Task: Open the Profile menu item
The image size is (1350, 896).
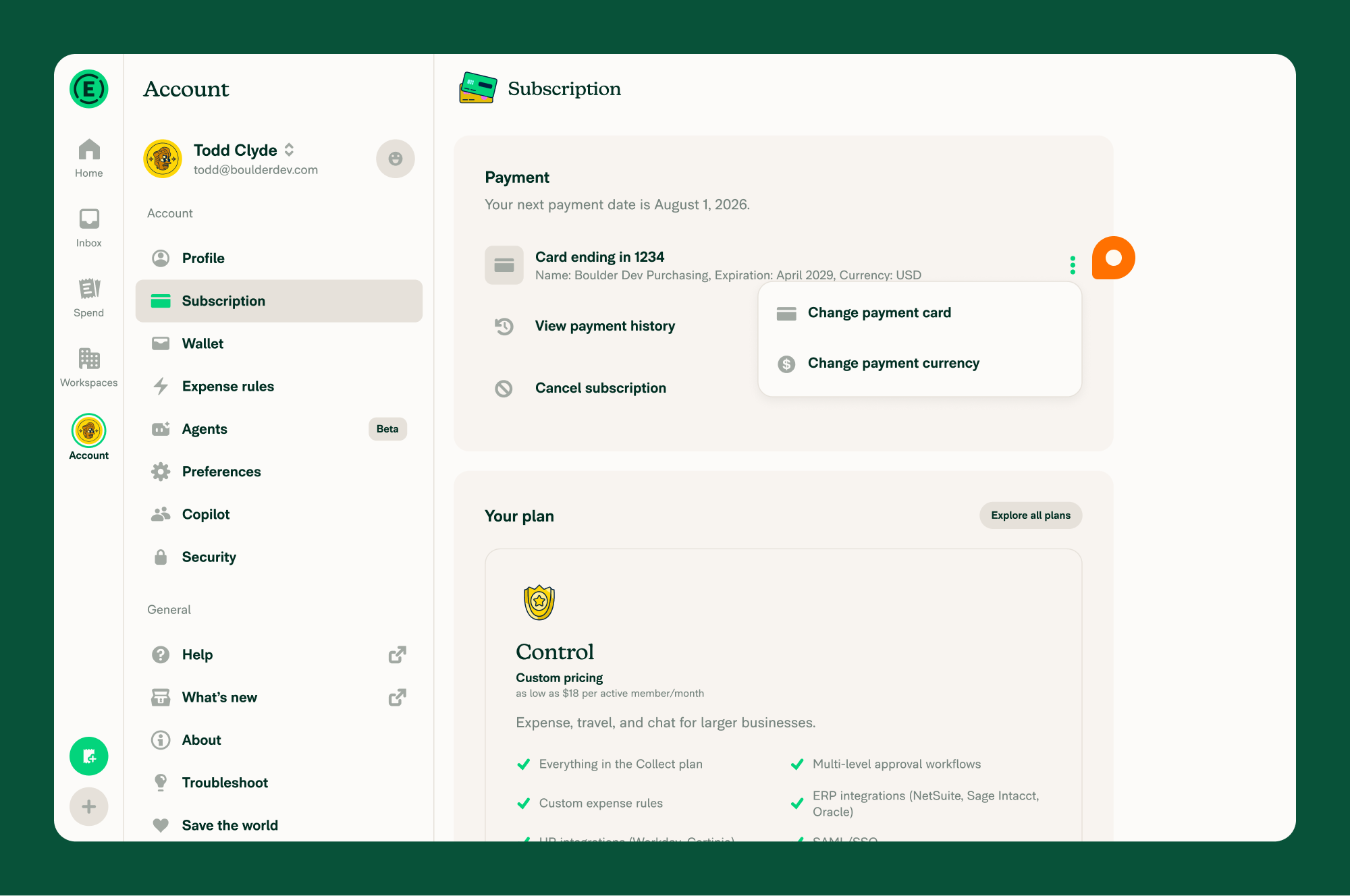Action: click(279, 258)
